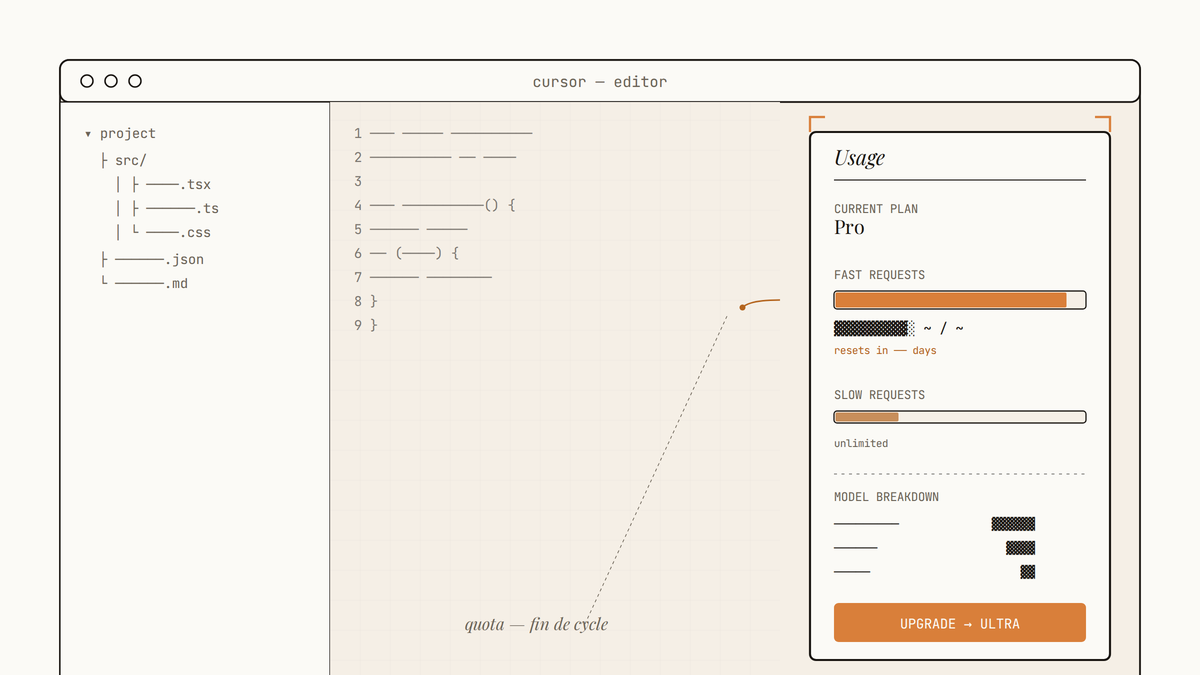Click the 'FAST REQUESTS' label
The height and width of the screenshot is (675, 1200).
coord(880,275)
